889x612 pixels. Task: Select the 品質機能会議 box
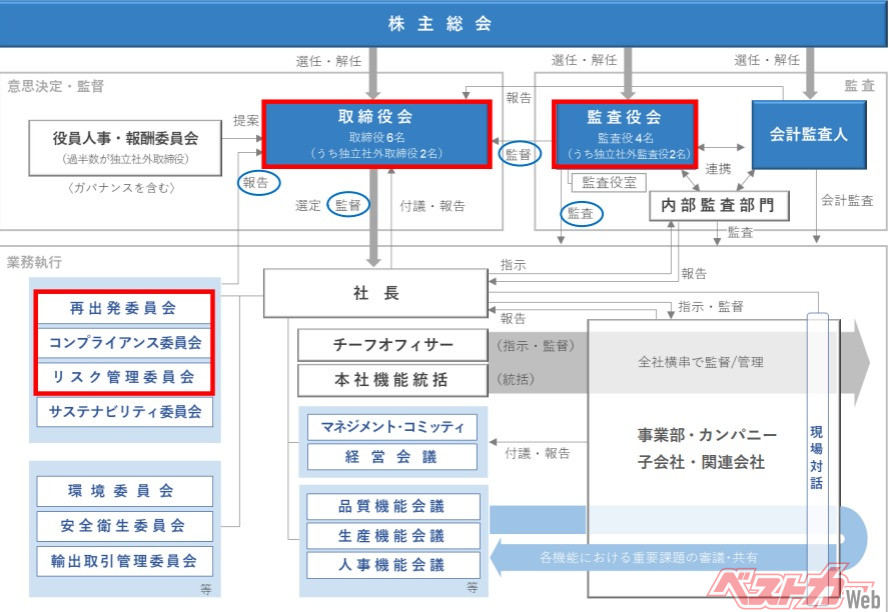pos(392,506)
